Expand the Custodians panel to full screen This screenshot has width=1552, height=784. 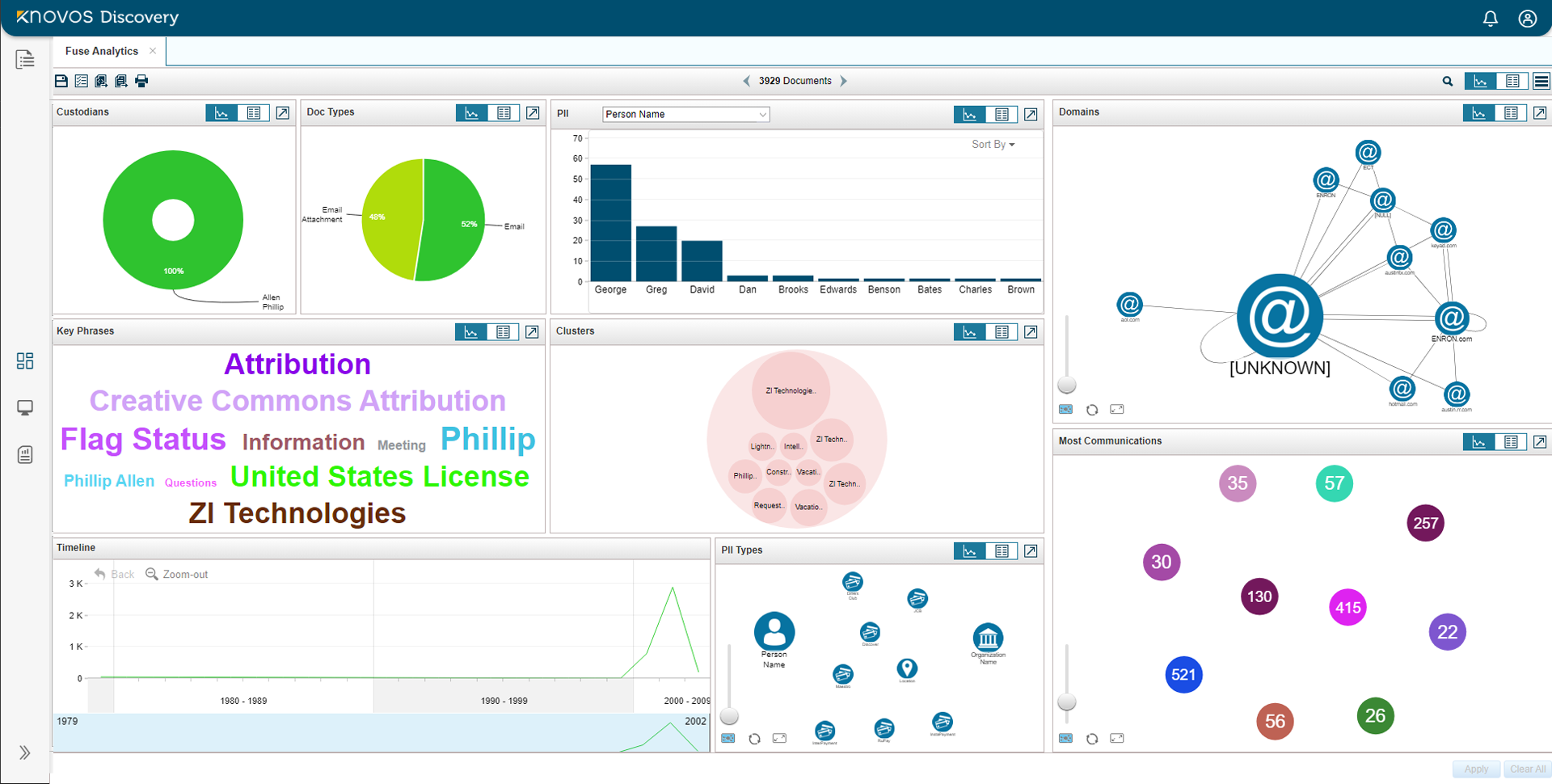point(282,112)
